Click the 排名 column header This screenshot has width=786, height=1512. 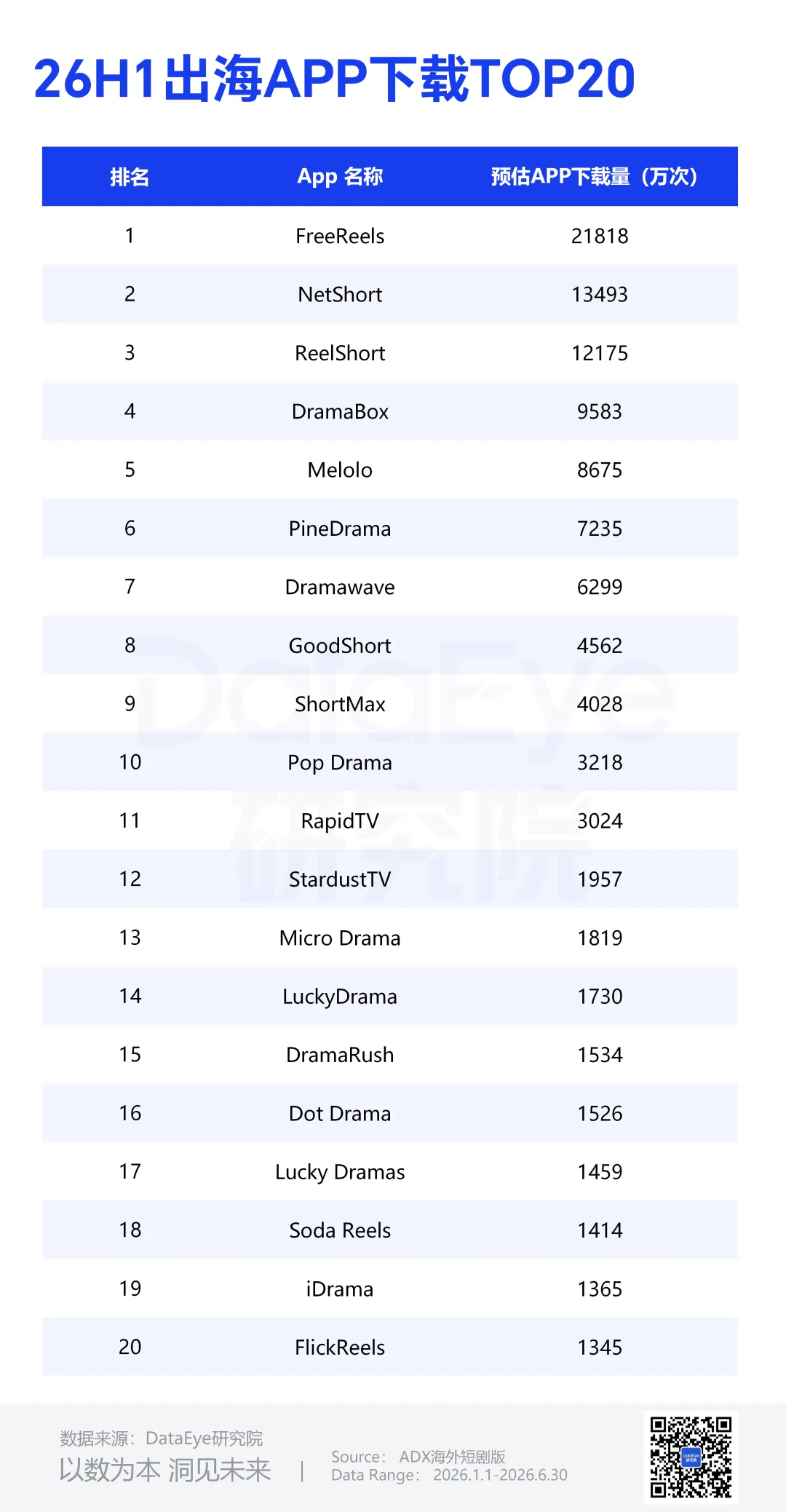[x=130, y=177]
